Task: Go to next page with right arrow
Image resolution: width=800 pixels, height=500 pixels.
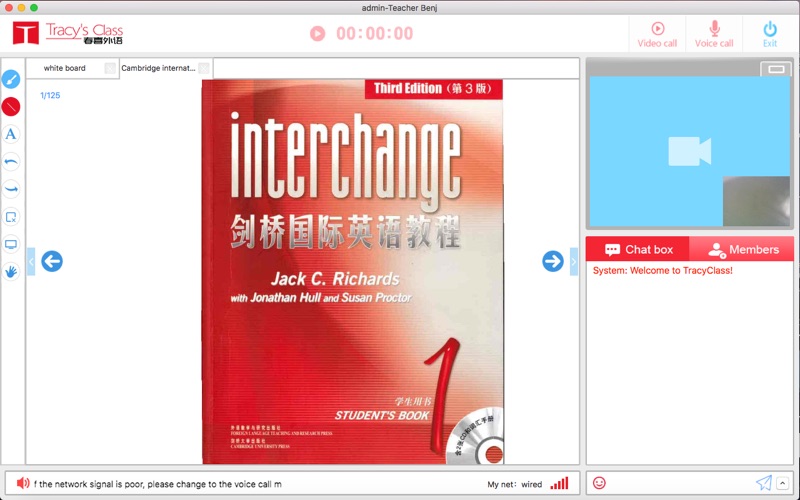Action: pyautogui.click(x=553, y=261)
